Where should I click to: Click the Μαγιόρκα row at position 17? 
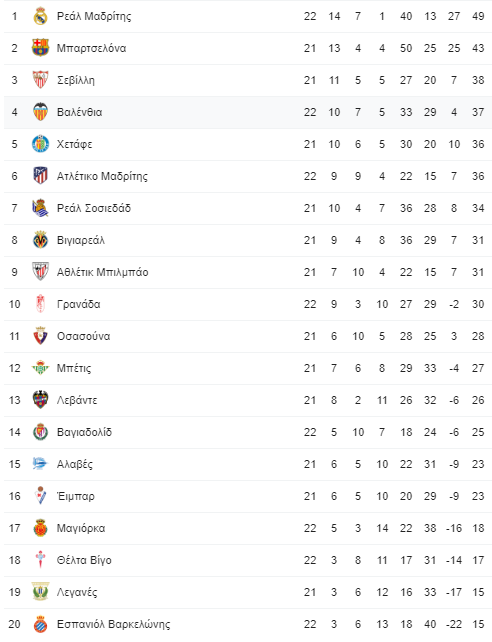click(248, 528)
